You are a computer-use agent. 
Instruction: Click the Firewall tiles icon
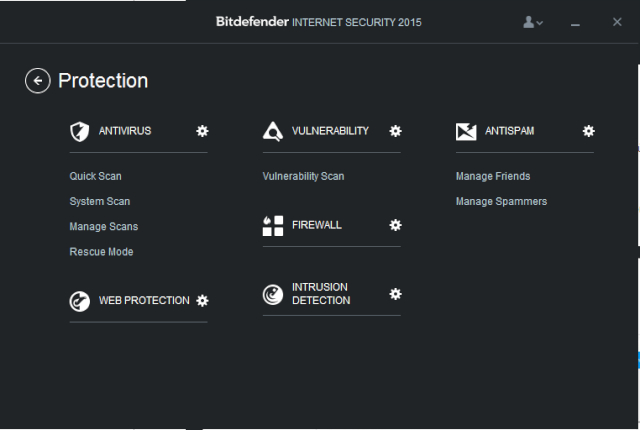click(x=273, y=226)
